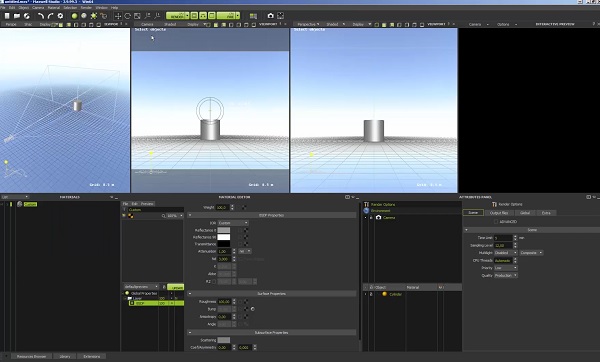Click the round normal-map icon beside Bump
The height and width of the screenshot is (362, 600).
253,309
